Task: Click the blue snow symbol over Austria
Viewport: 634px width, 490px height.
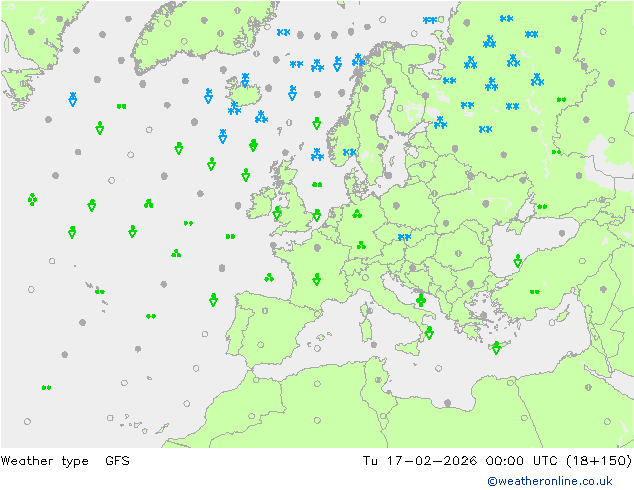Action: 404,237
